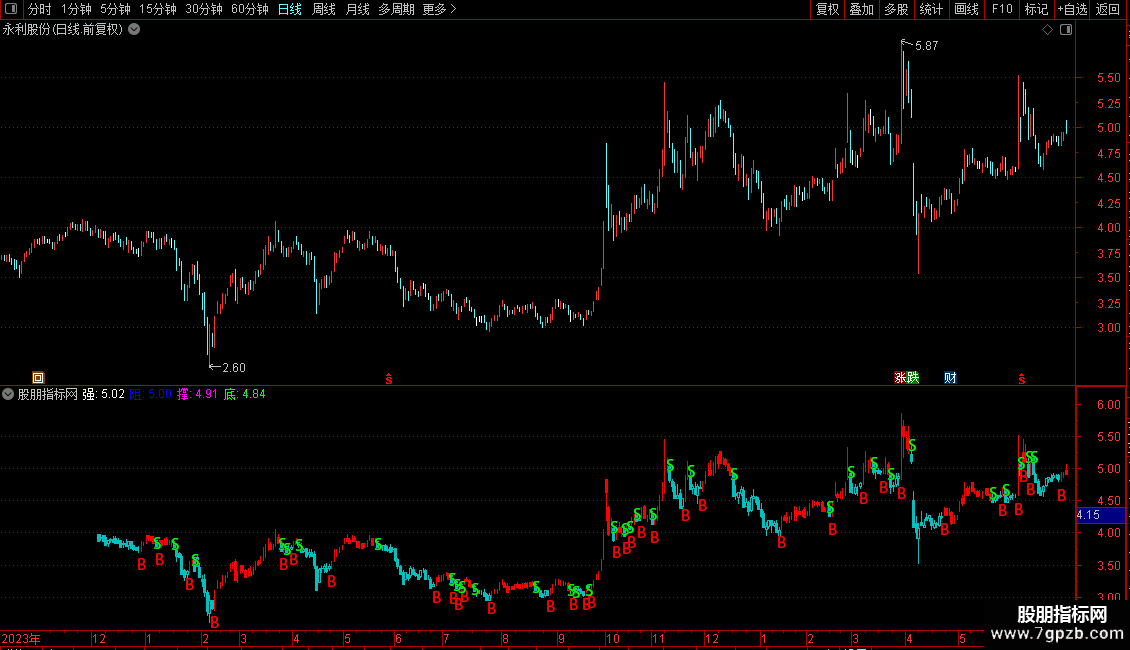Click 2023年 on the time axis
Viewport: 1130px width, 650px height.
[21, 638]
